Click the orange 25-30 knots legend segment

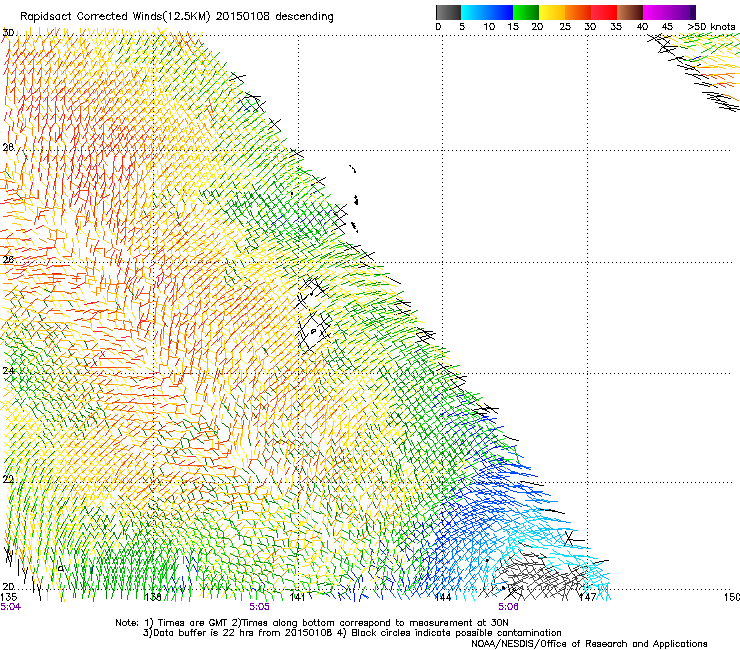pos(578,12)
